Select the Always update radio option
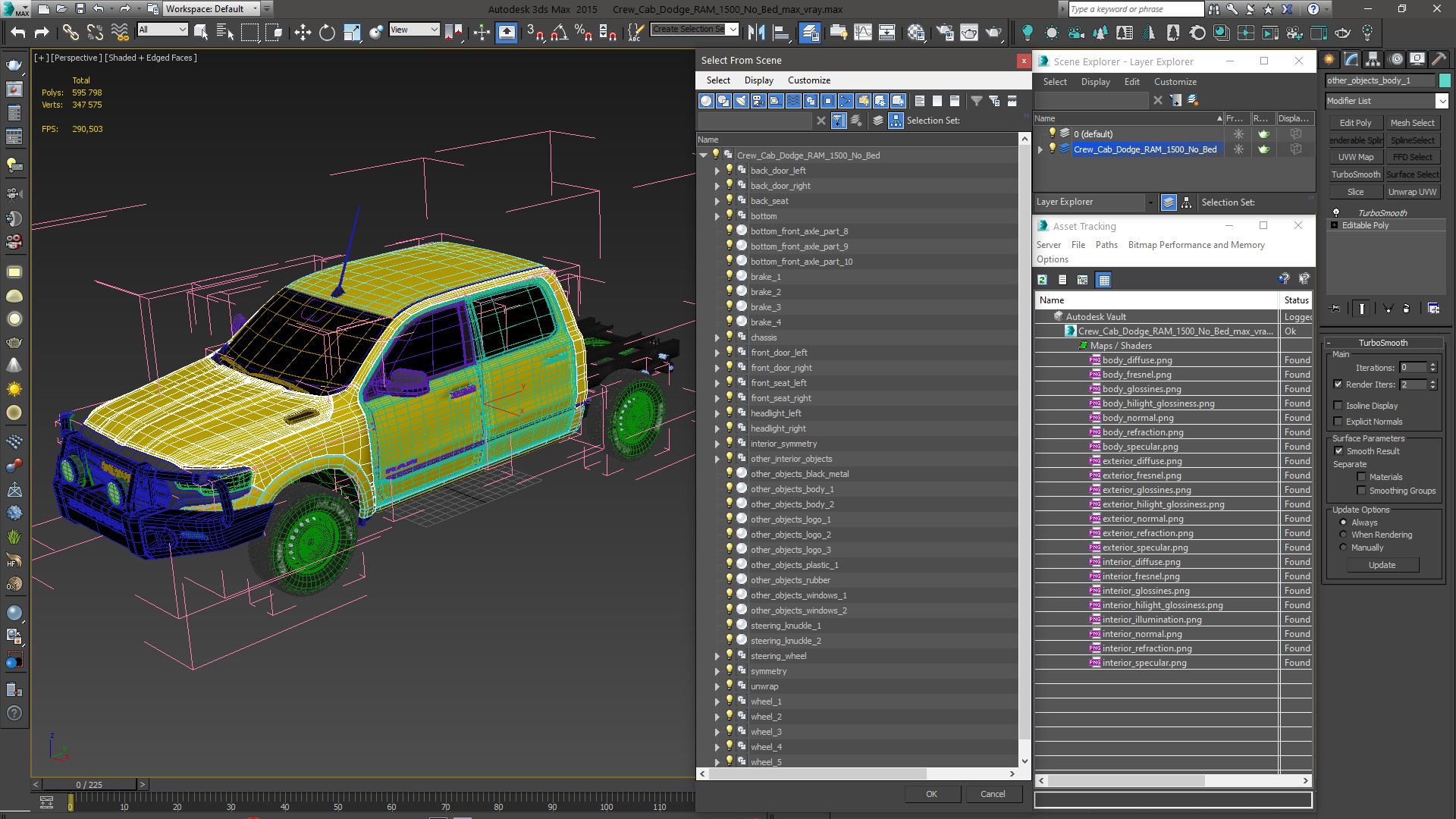 pos(1343,522)
